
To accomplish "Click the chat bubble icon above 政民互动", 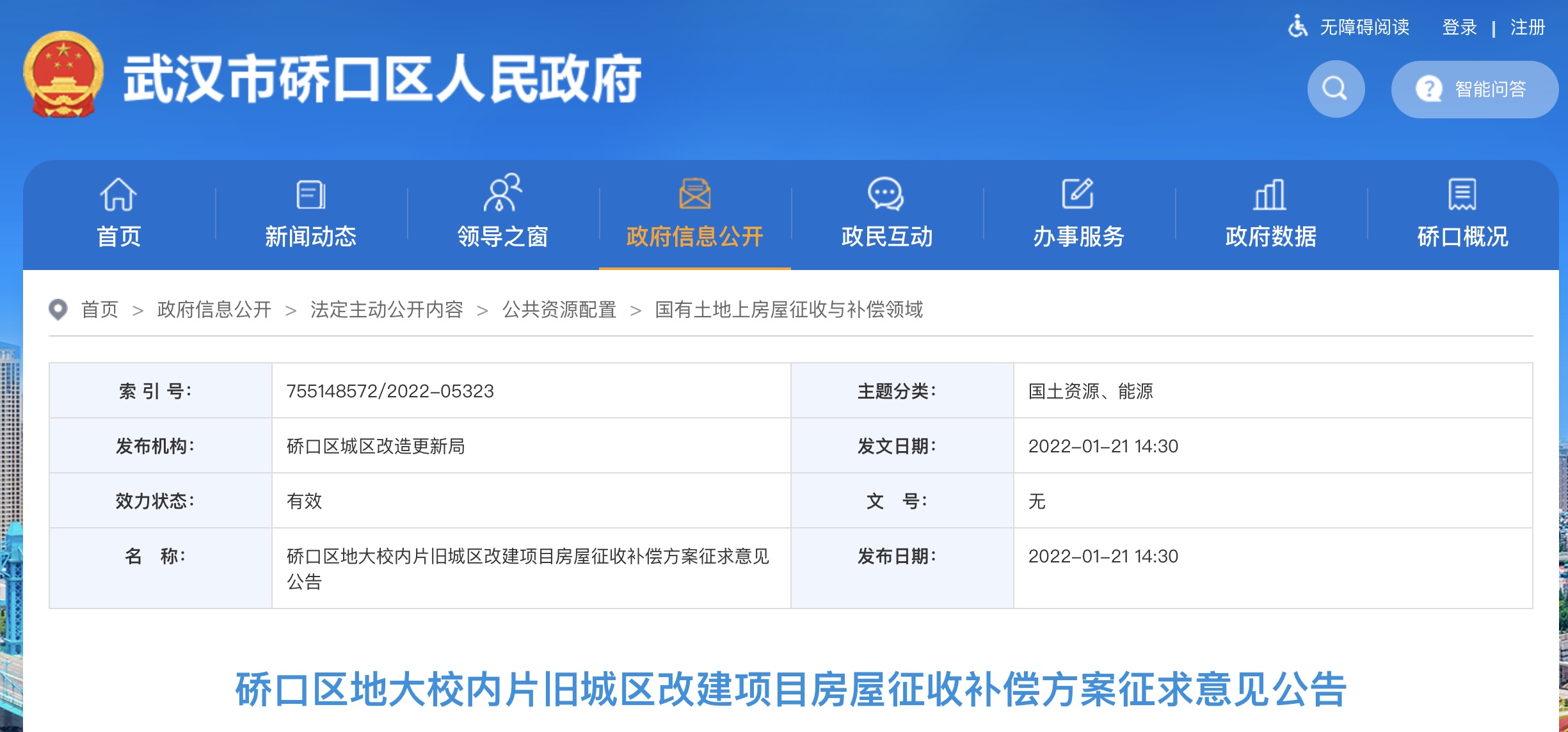I will click(x=886, y=194).
